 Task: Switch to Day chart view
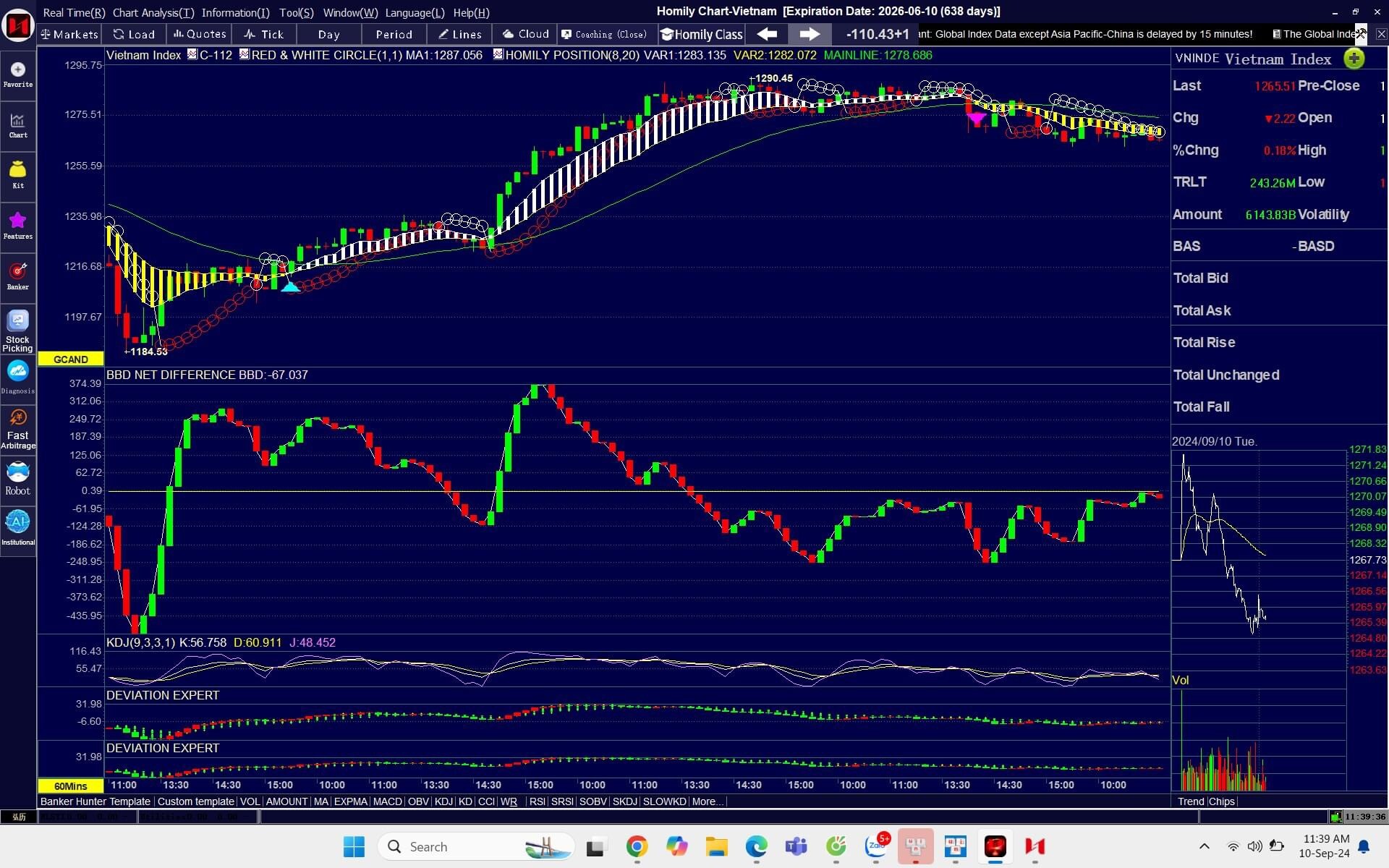tap(329, 34)
